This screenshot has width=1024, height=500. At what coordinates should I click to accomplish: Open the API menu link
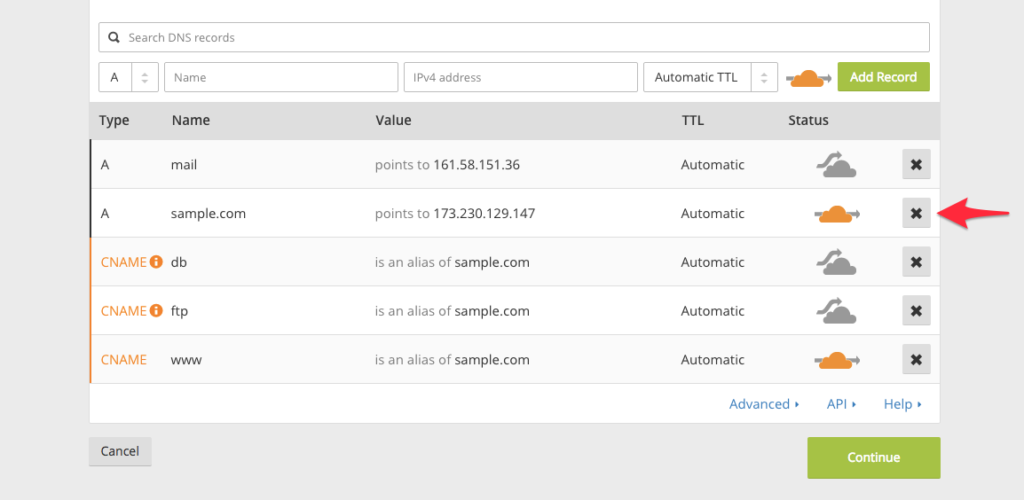841,404
